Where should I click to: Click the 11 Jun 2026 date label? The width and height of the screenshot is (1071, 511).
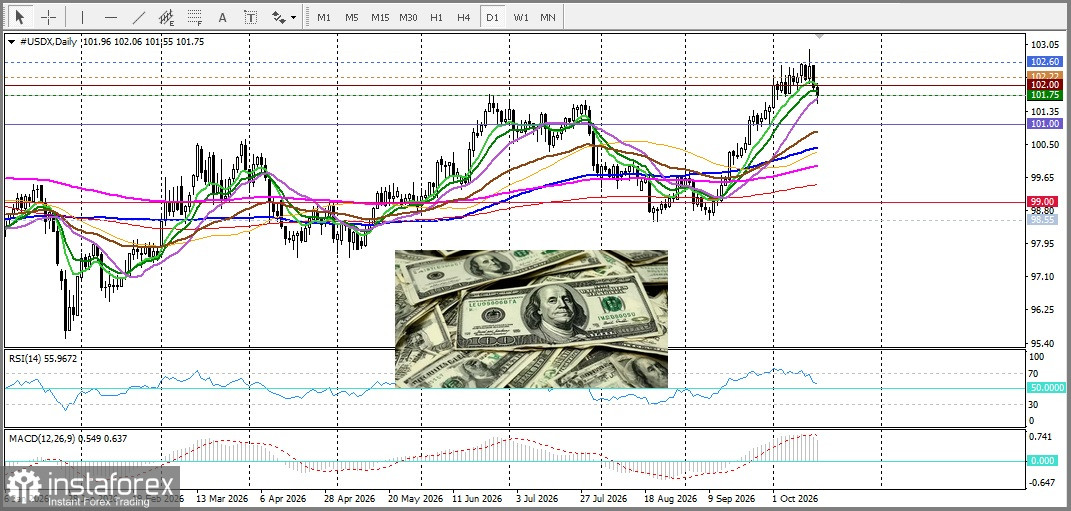click(477, 499)
